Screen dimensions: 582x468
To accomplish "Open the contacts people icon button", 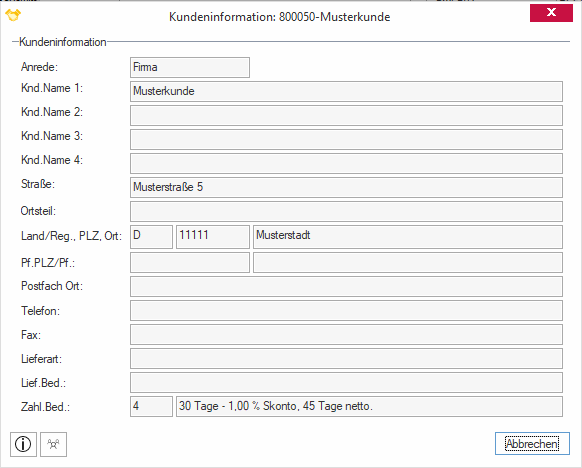I will pos(53,444).
